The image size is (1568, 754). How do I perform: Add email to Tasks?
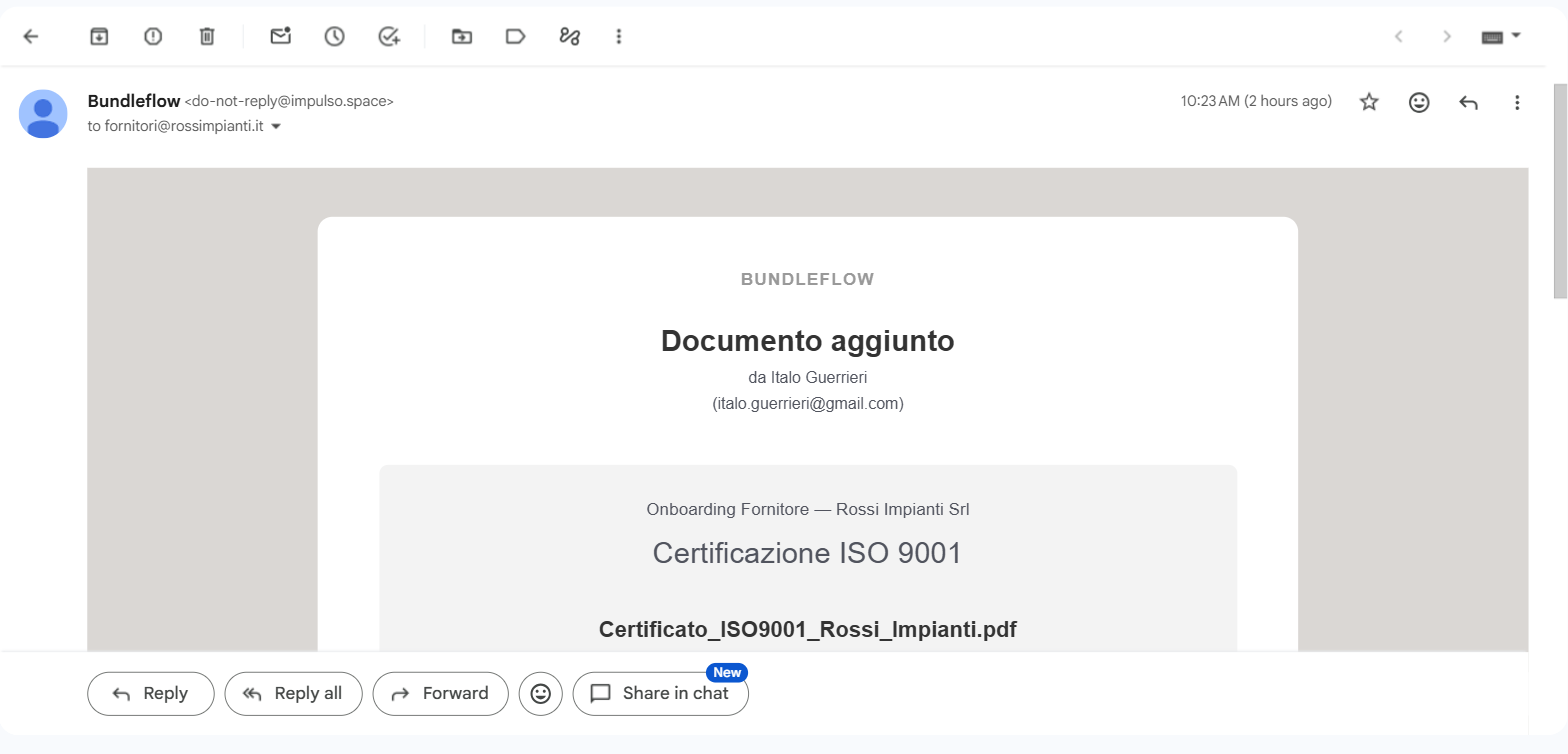(389, 37)
